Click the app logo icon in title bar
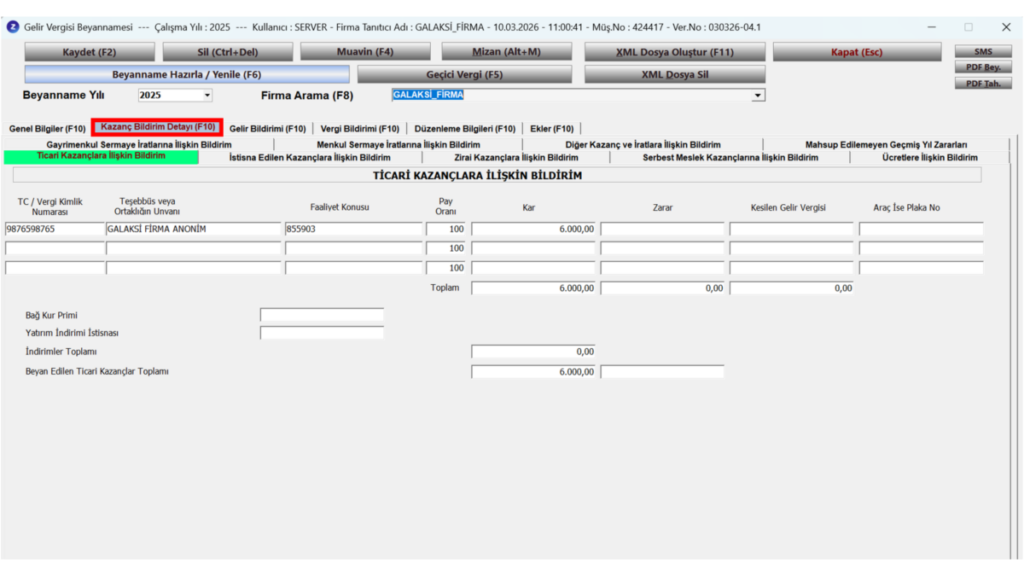1024x576 pixels. tap(12, 27)
